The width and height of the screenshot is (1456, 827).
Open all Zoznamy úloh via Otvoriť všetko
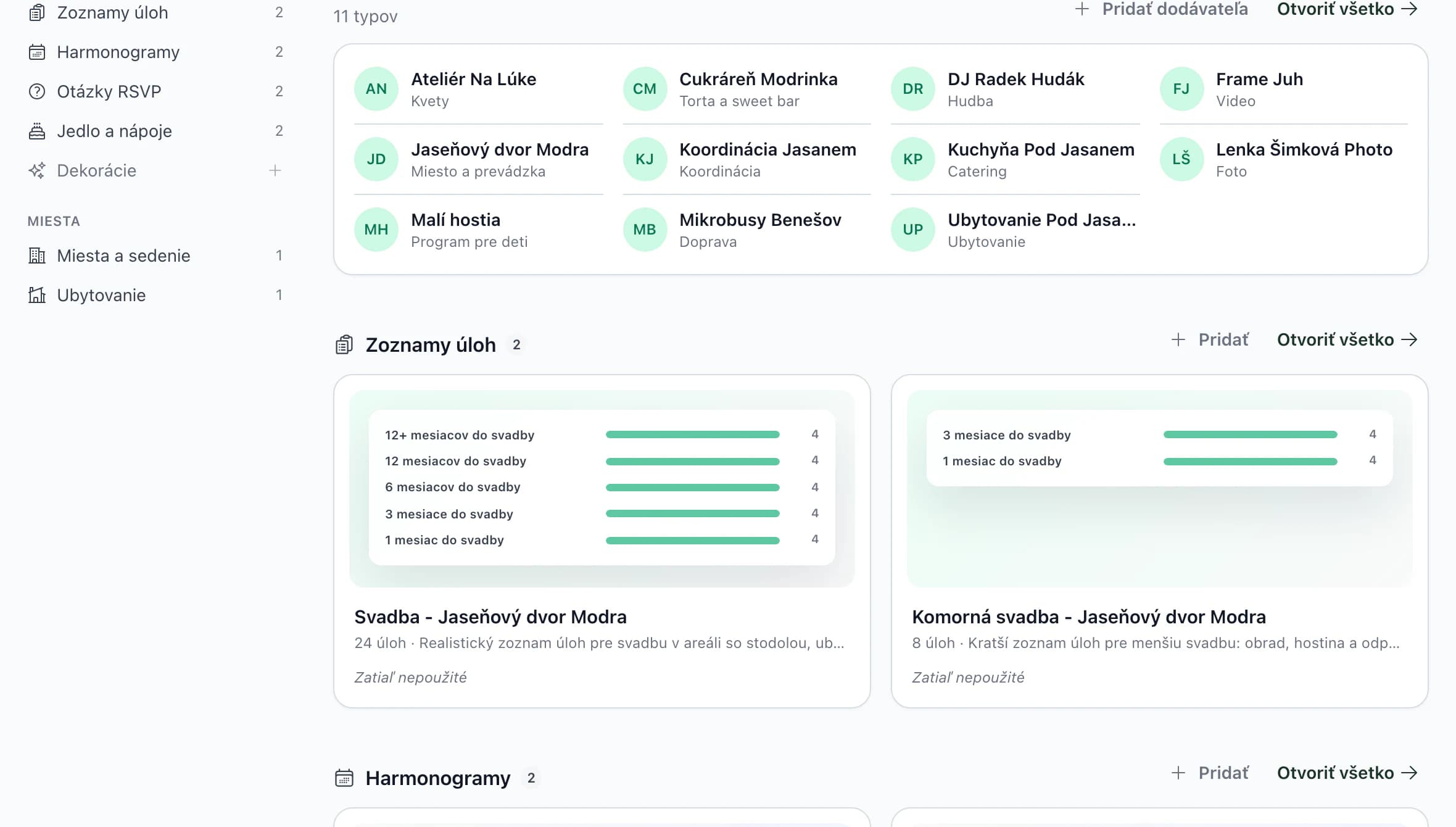tap(1347, 339)
